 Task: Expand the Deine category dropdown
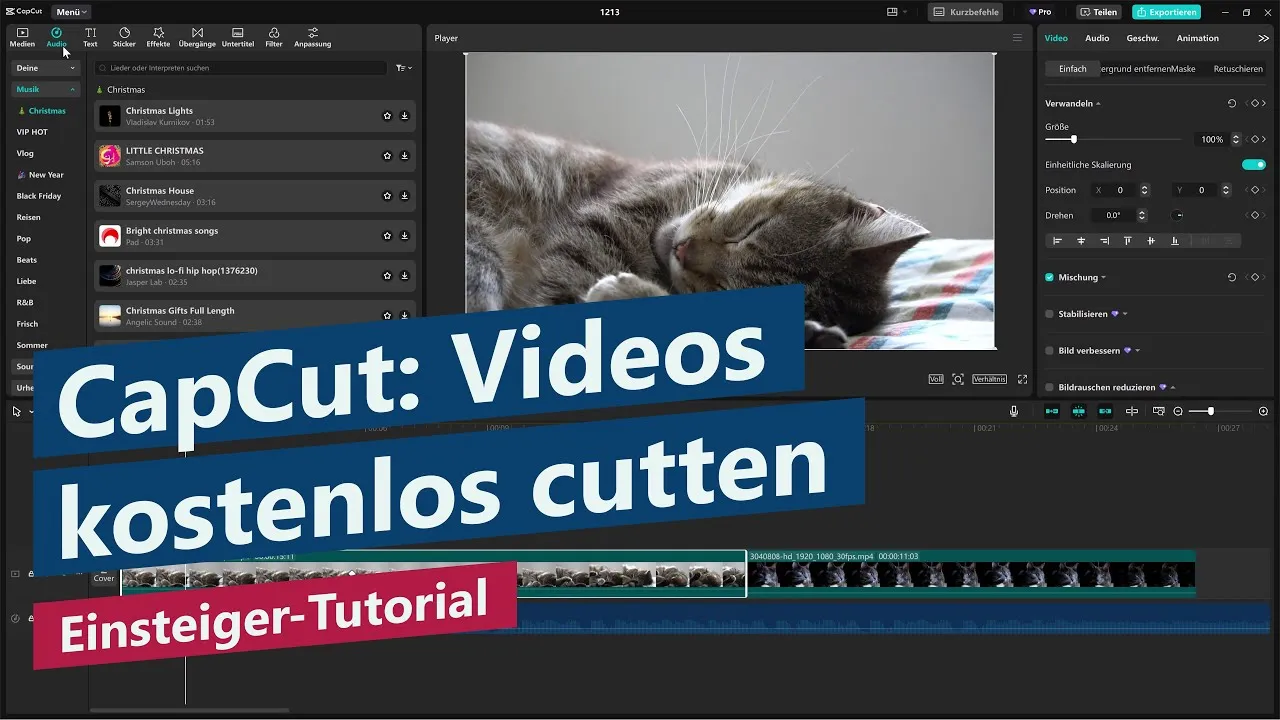45,68
